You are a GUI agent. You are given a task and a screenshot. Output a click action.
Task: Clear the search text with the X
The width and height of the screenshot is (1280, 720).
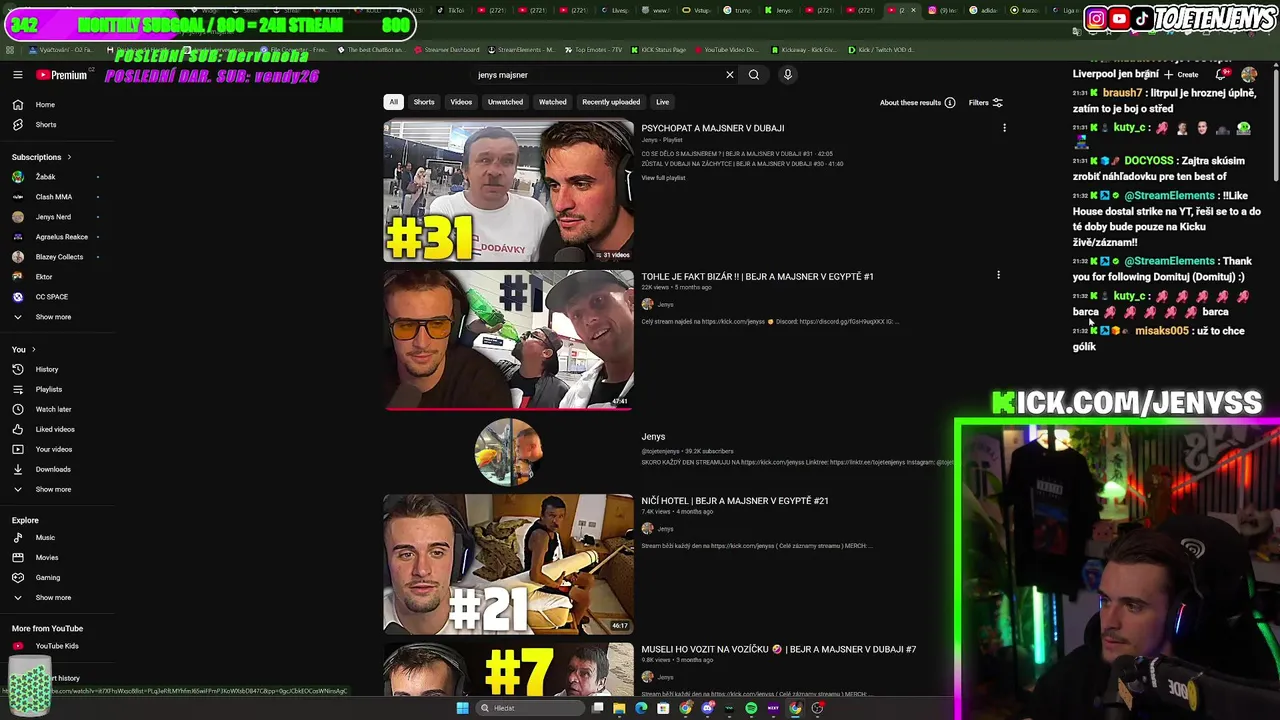click(730, 75)
